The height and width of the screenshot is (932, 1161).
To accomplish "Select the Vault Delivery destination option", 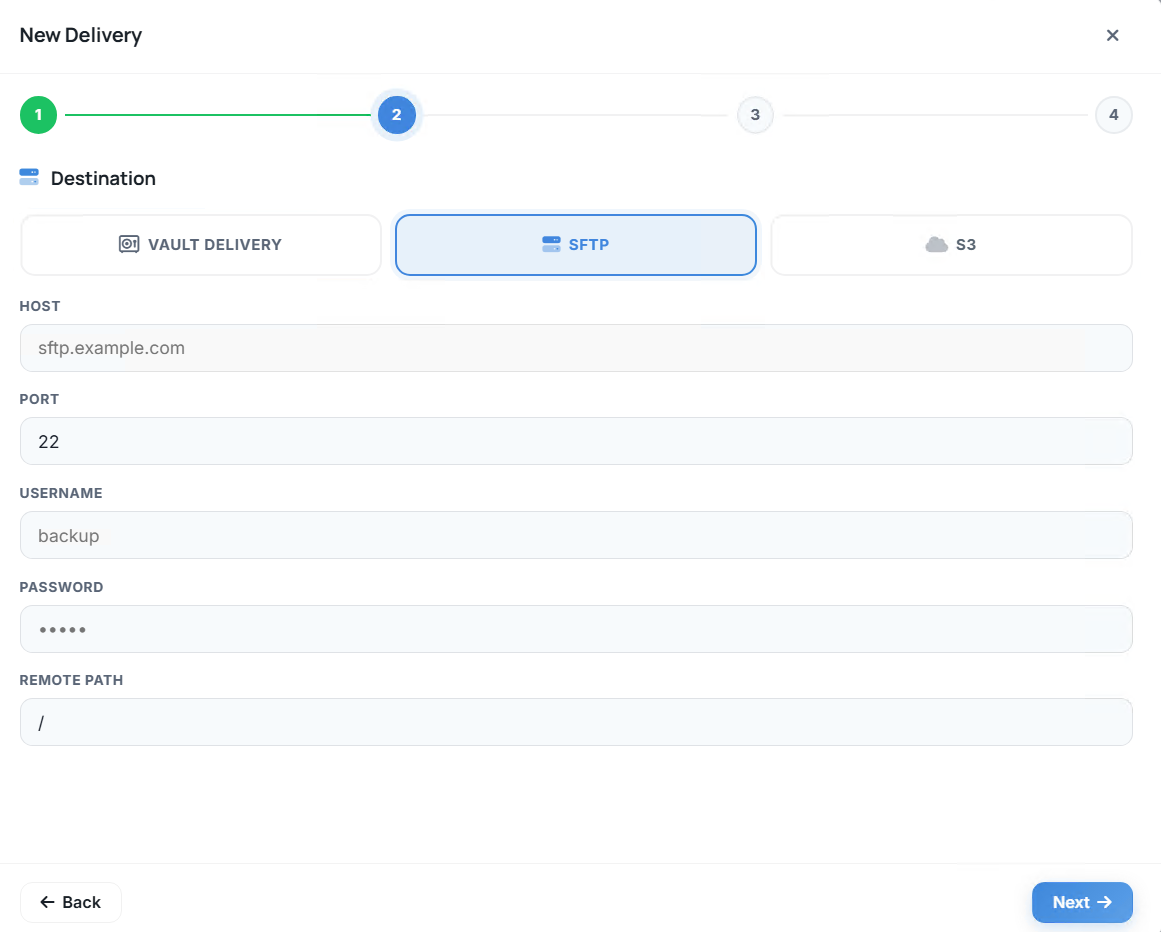I will 201,245.
